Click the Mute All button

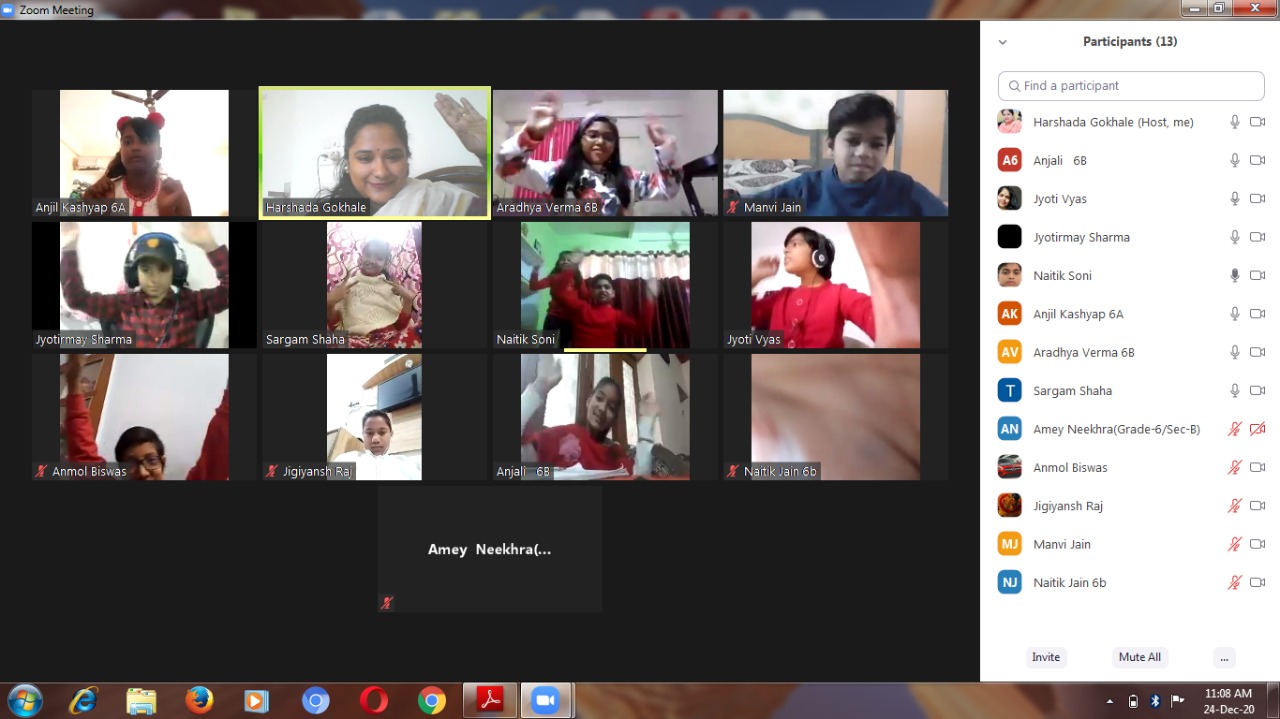(x=1140, y=657)
